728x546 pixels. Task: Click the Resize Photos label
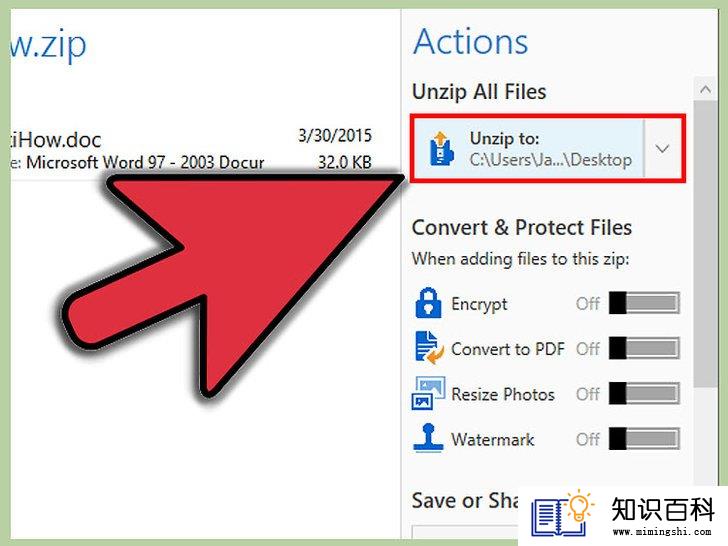pos(503,394)
